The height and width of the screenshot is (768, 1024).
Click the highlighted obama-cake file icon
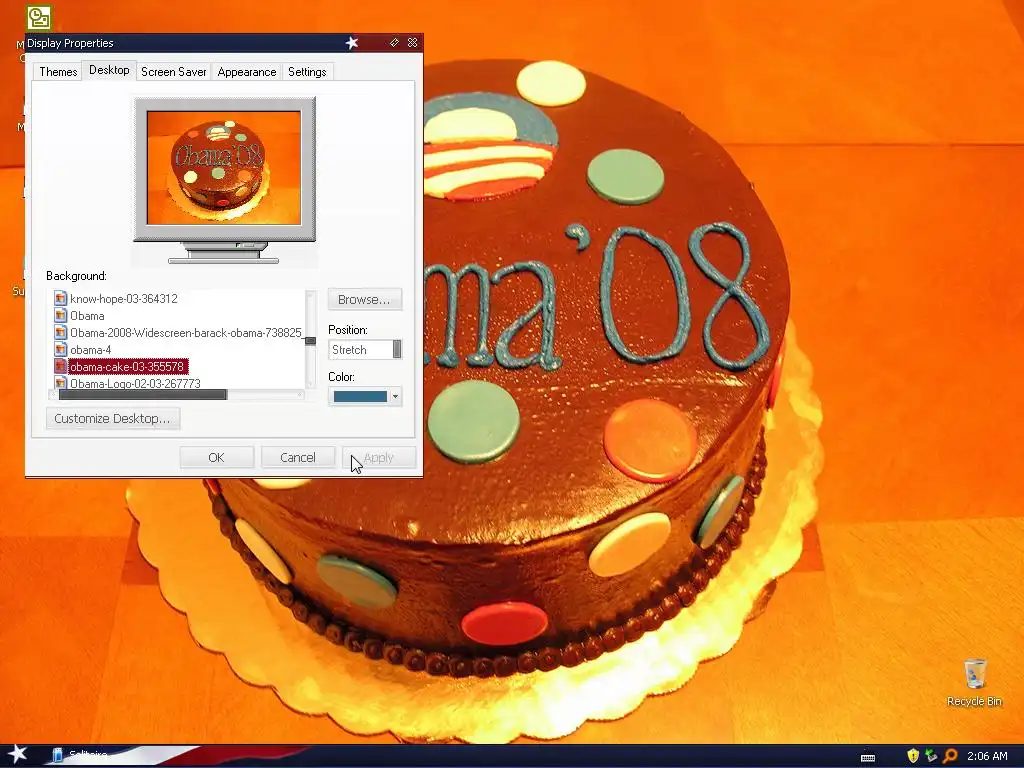(x=61, y=366)
